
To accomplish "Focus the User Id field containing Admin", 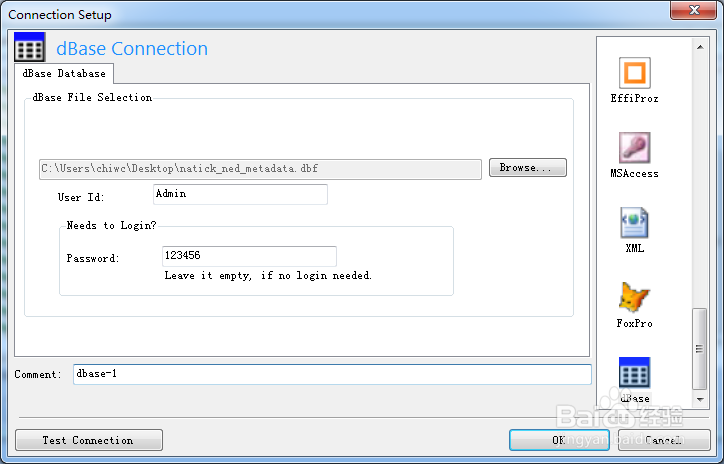I will tap(240, 194).
